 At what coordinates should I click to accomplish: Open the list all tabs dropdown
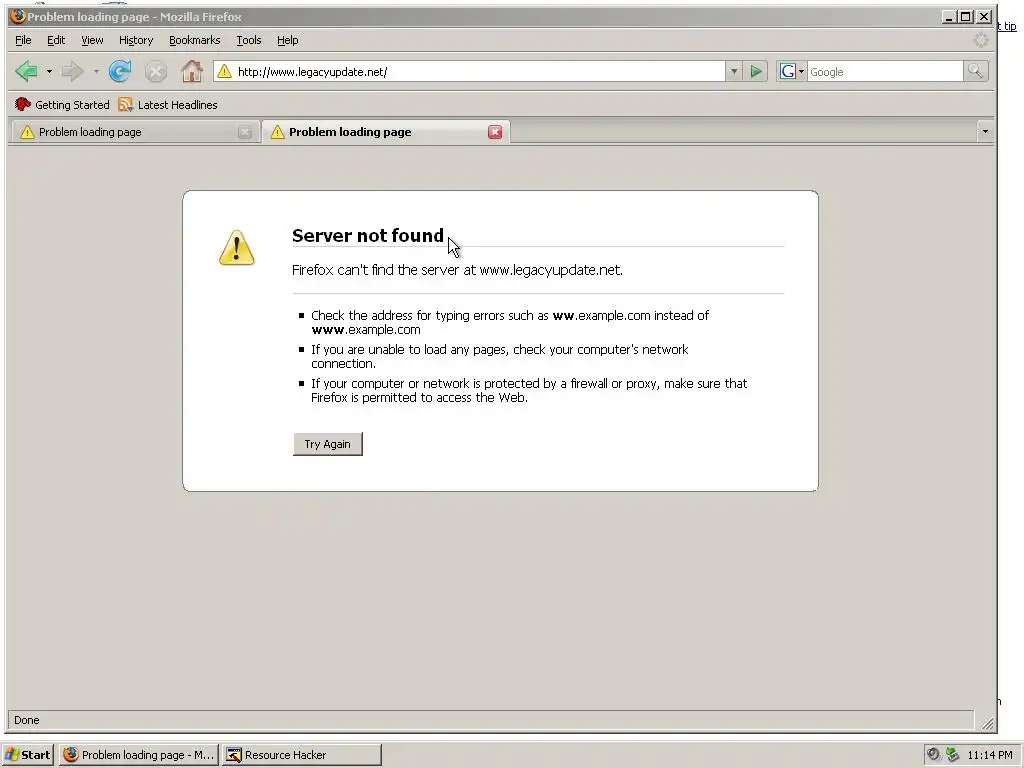click(985, 132)
